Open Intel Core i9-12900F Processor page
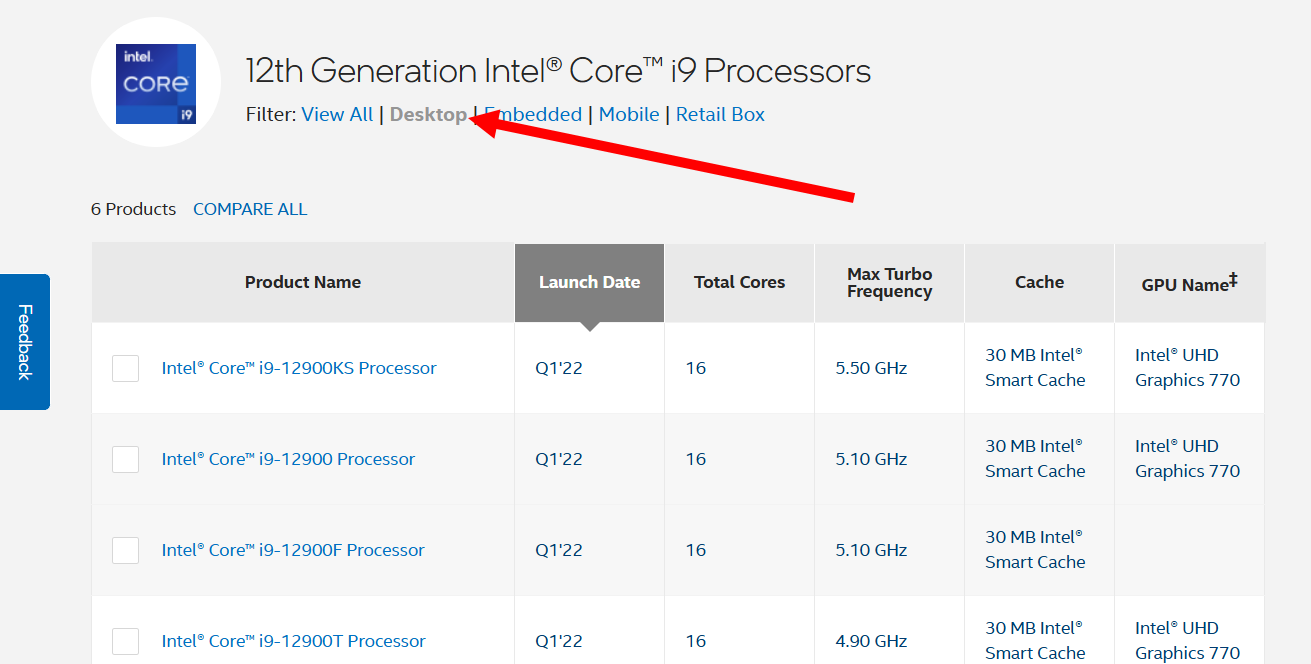 (293, 550)
